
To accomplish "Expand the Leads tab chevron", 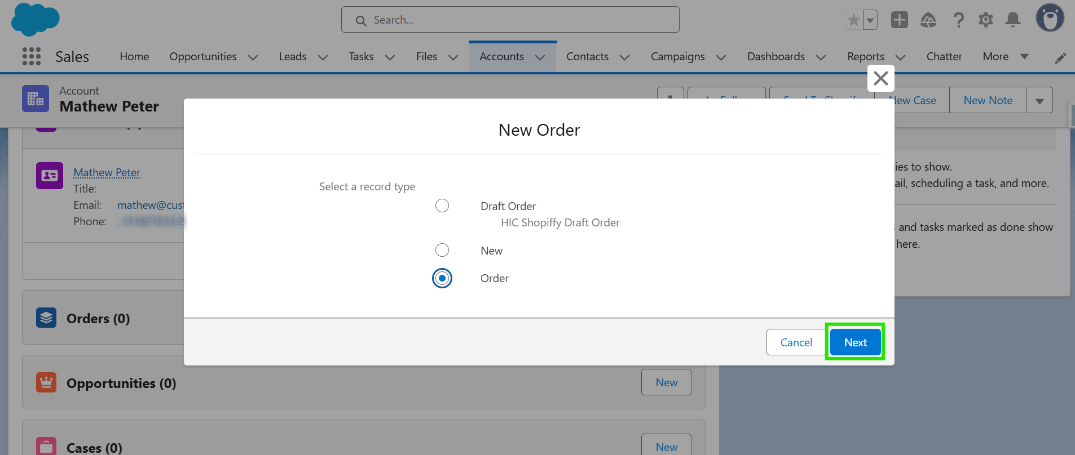I will pos(322,58).
